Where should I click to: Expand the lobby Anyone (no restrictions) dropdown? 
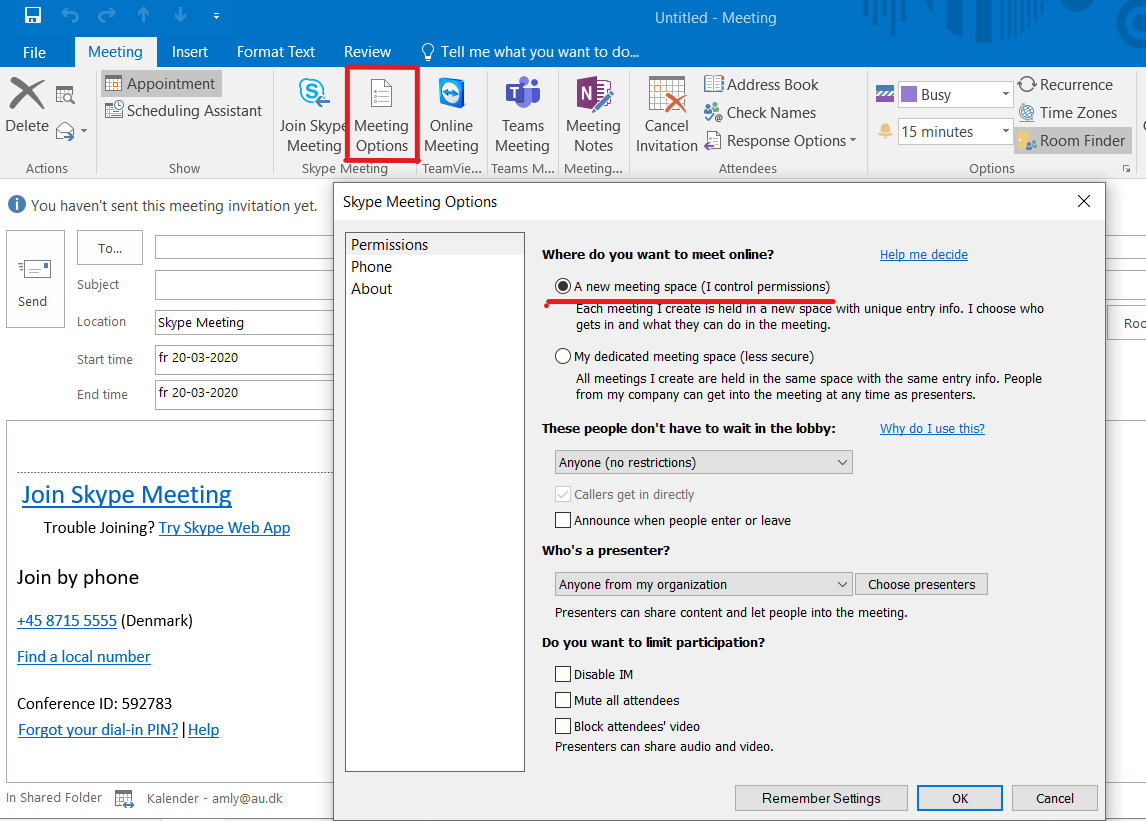click(x=703, y=463)
